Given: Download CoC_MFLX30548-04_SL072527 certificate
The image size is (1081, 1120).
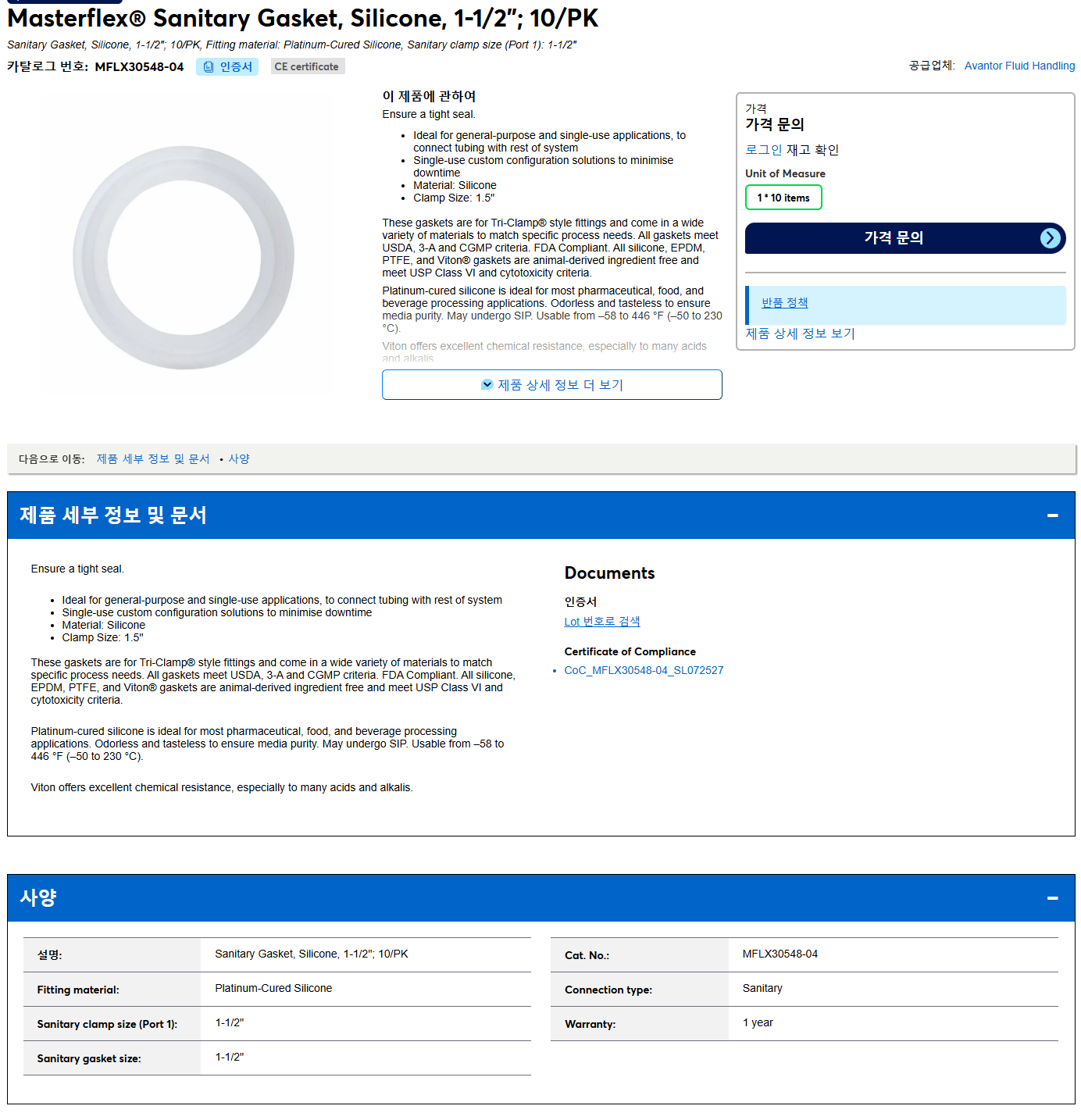Looking at the screenshot, I should (x=644, y=670).
